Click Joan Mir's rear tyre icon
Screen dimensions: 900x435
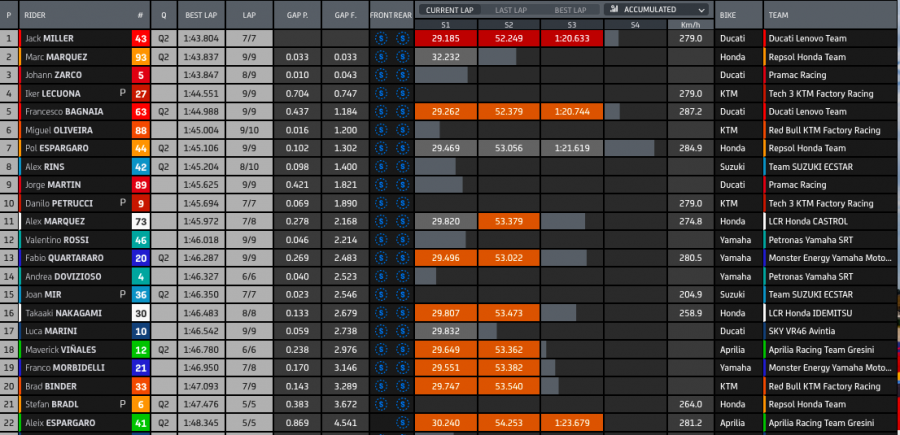401,295
